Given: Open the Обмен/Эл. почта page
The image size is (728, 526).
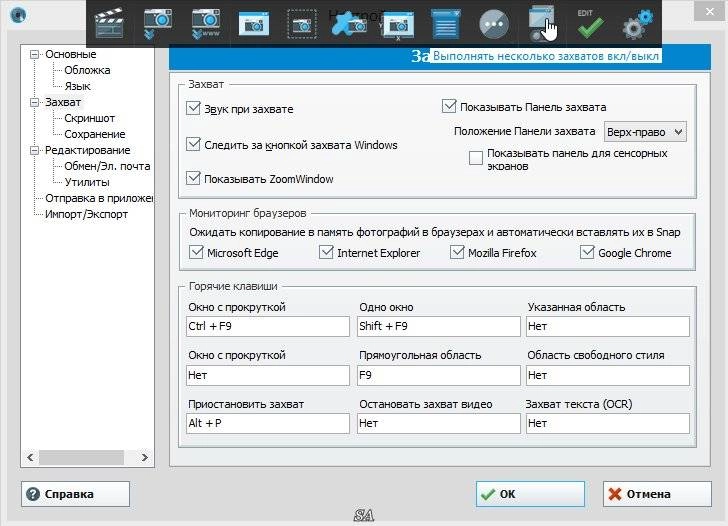Looking at the screenshot, I should 107,166.
